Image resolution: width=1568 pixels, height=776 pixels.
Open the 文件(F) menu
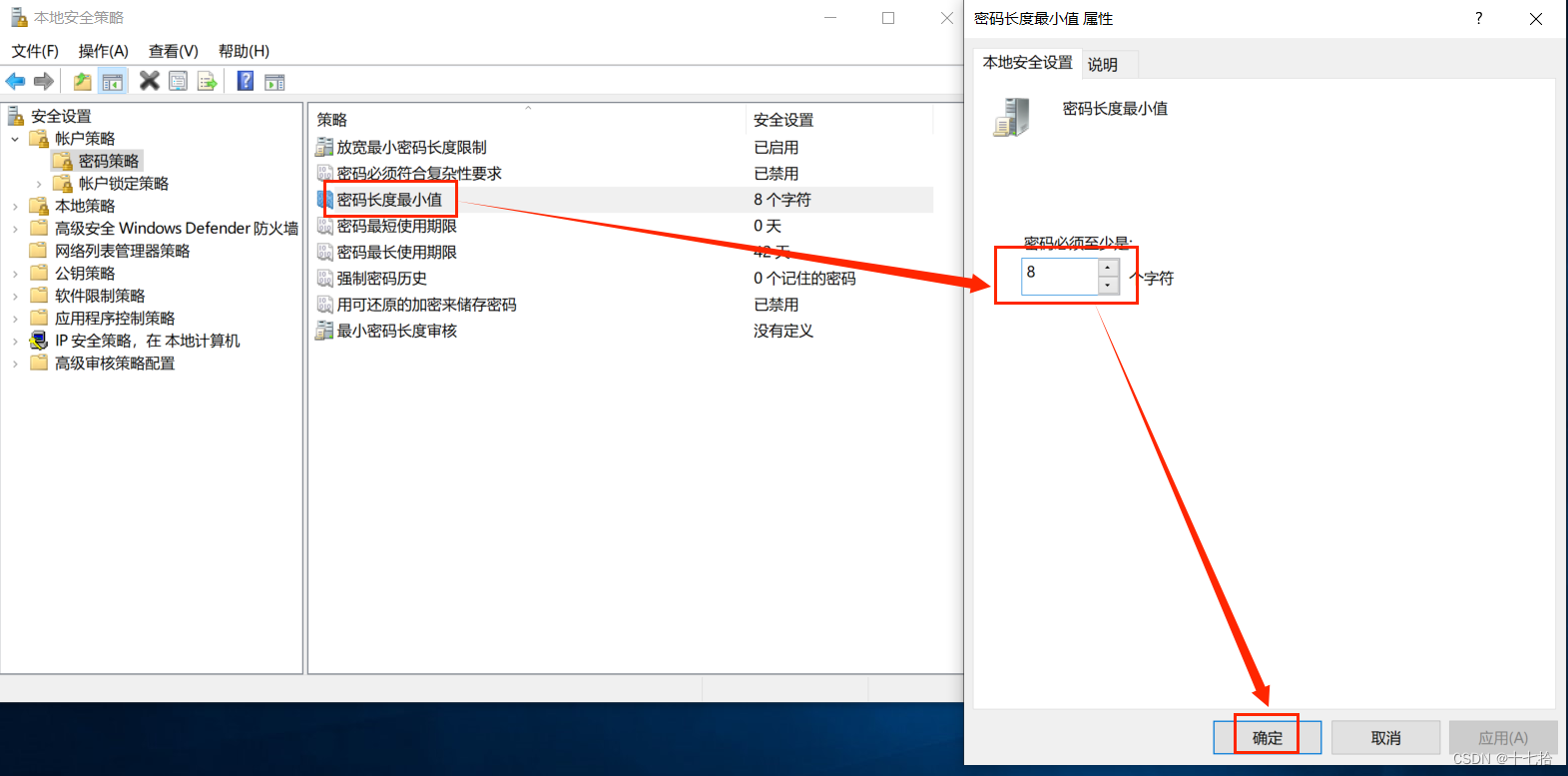click(x=35, y=51)
